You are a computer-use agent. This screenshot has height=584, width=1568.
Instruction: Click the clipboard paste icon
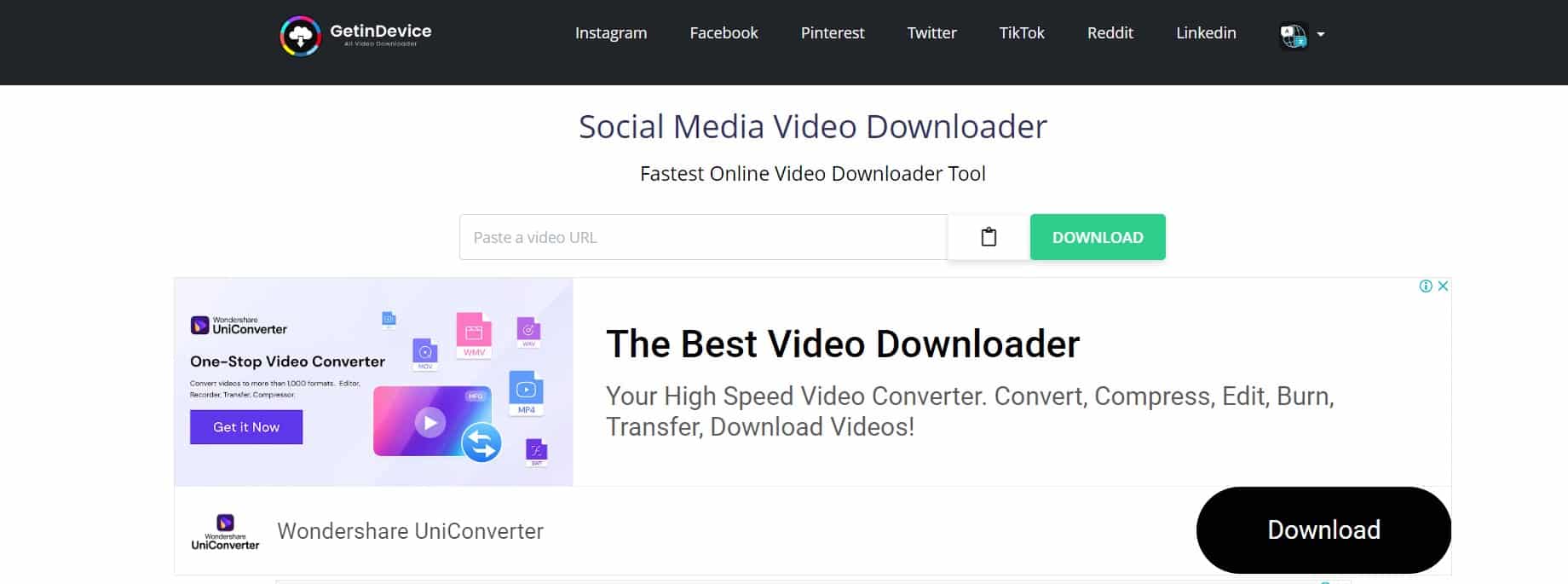pos(989,237)
